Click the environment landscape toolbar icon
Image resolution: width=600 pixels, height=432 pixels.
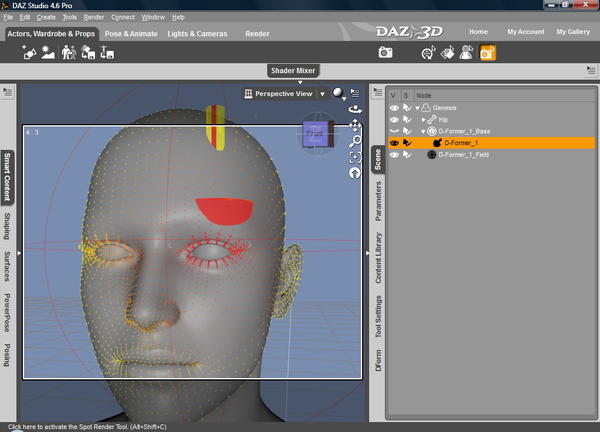click(48, 53)
